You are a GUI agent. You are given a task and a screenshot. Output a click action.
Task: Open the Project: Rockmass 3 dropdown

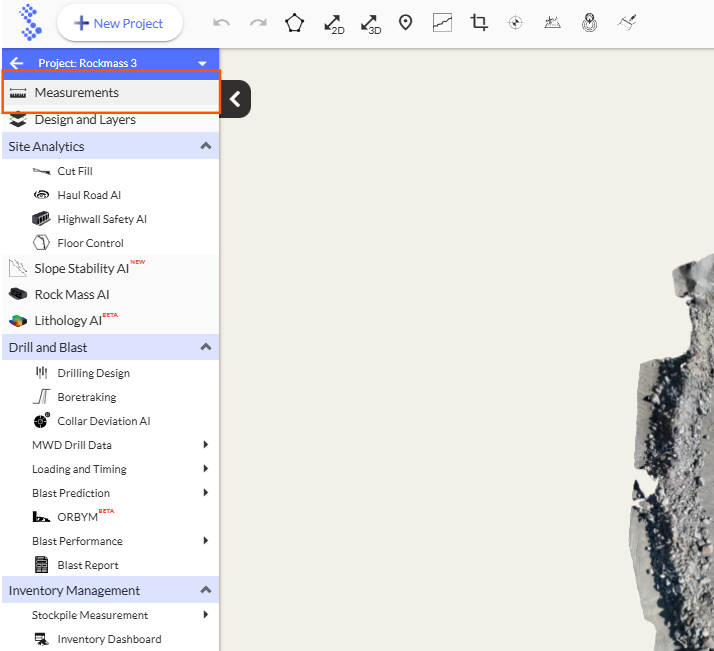203,63
